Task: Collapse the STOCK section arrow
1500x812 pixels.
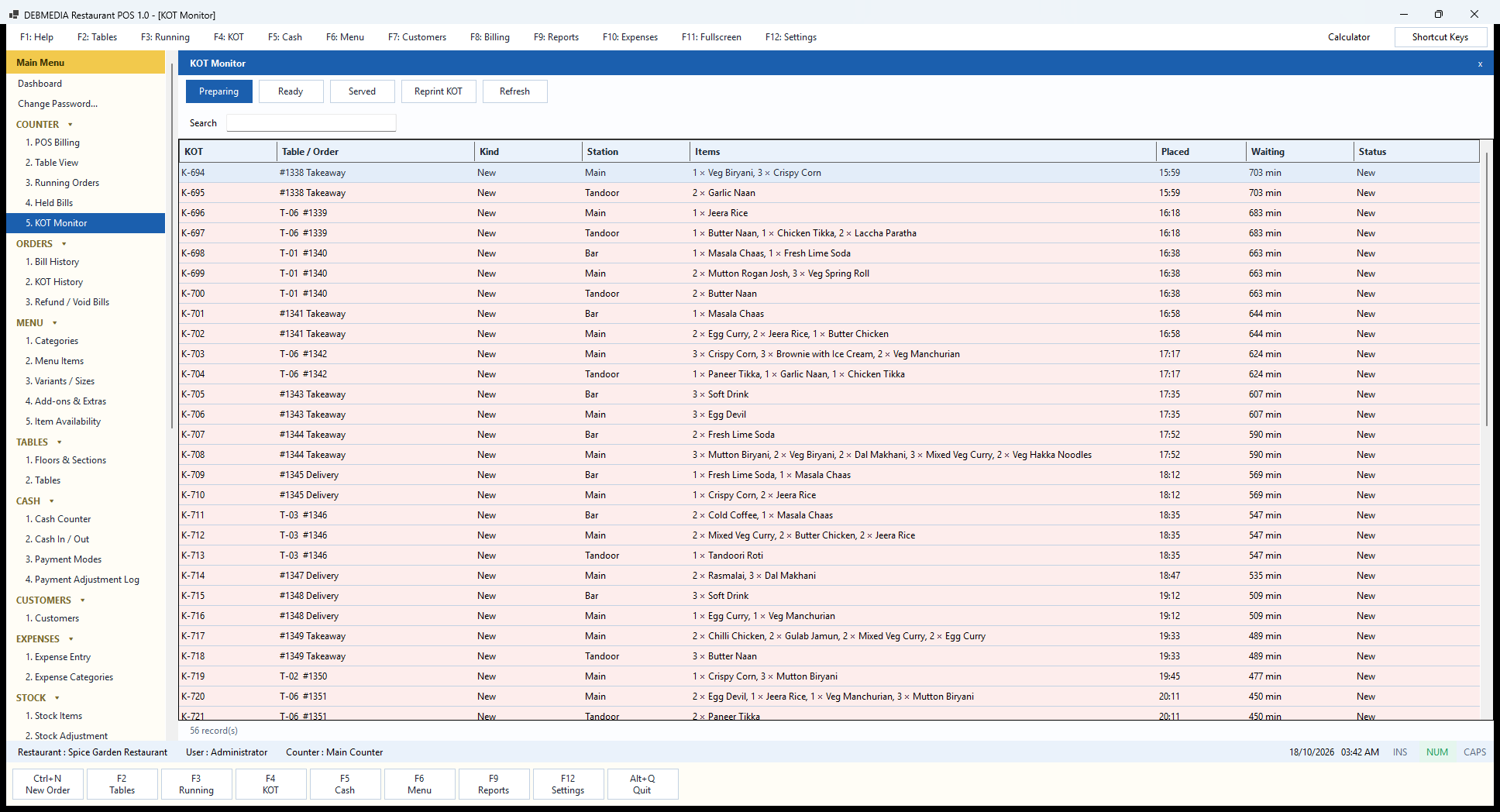Action: coord(57,698)
